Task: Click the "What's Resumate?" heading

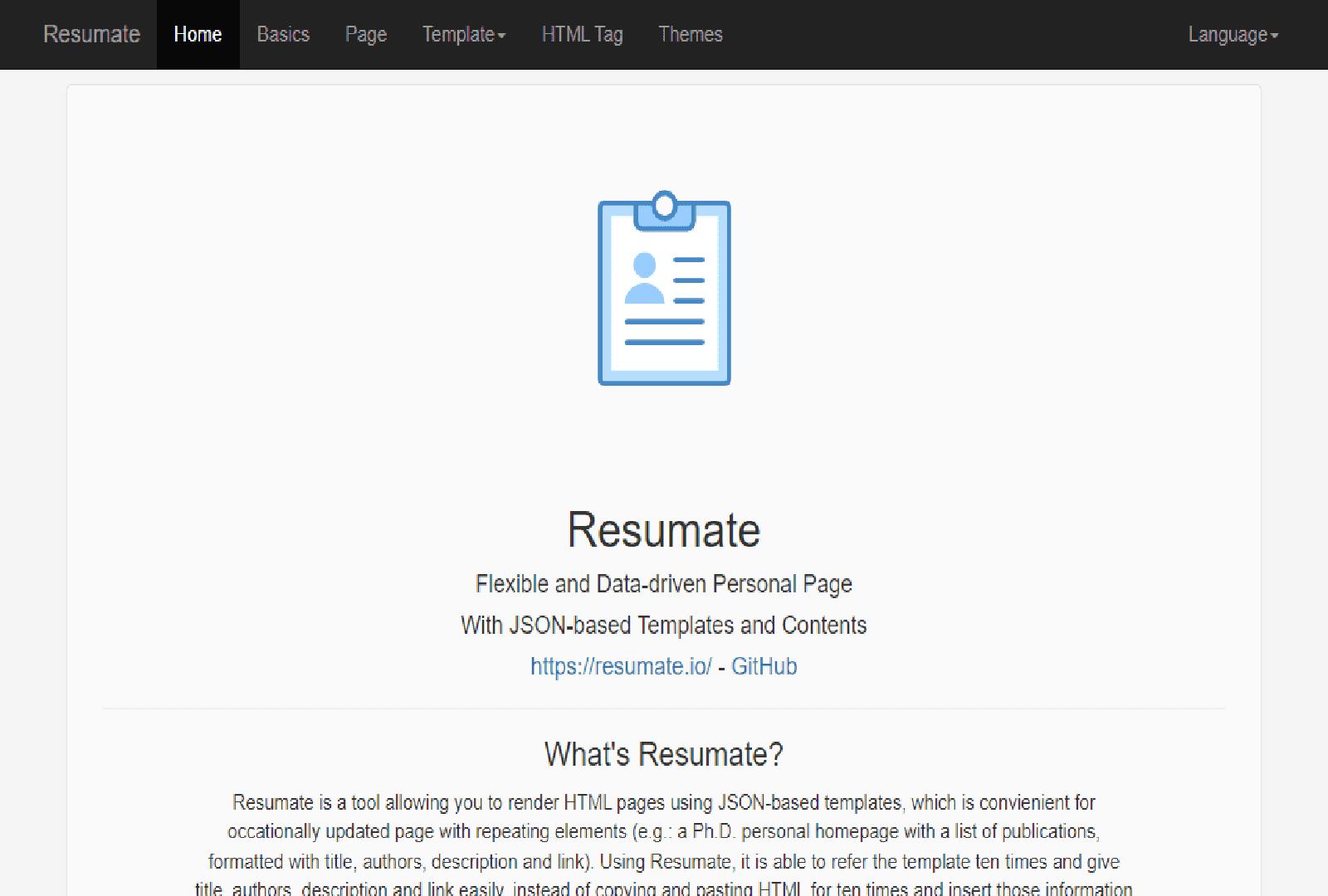Action: pos(663,754)
